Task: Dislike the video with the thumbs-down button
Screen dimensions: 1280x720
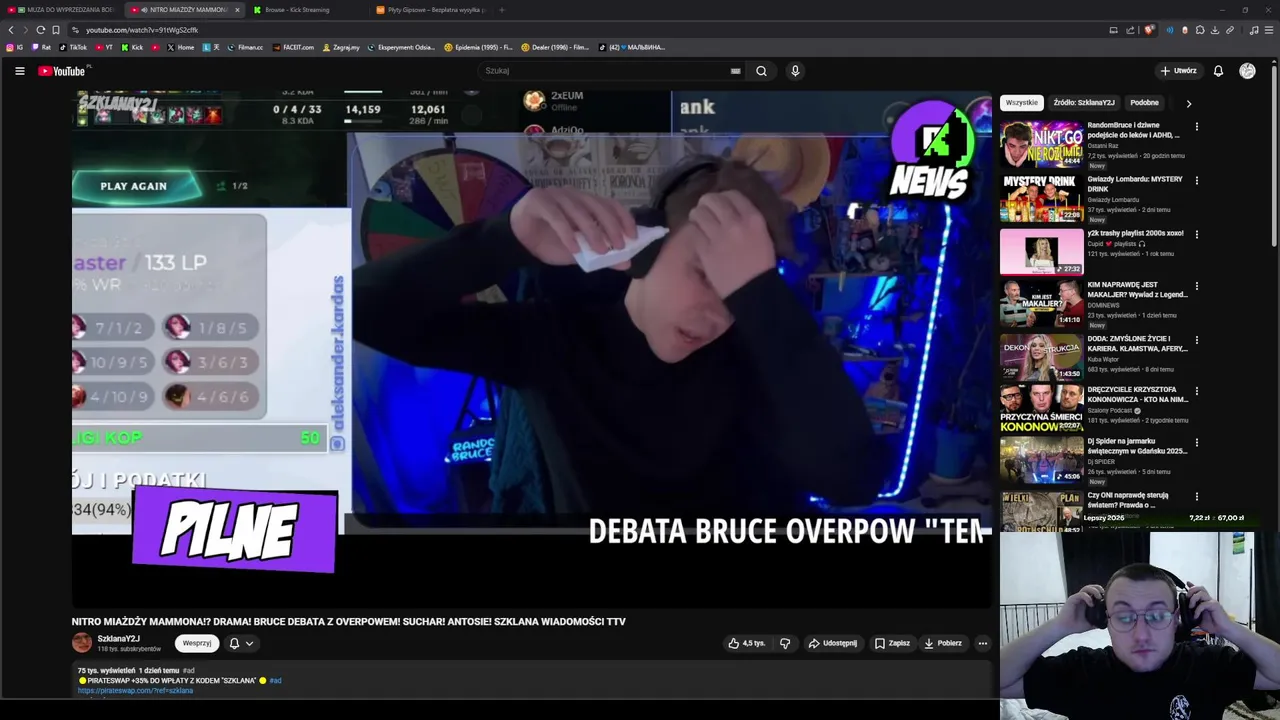Action: point(785,643)
